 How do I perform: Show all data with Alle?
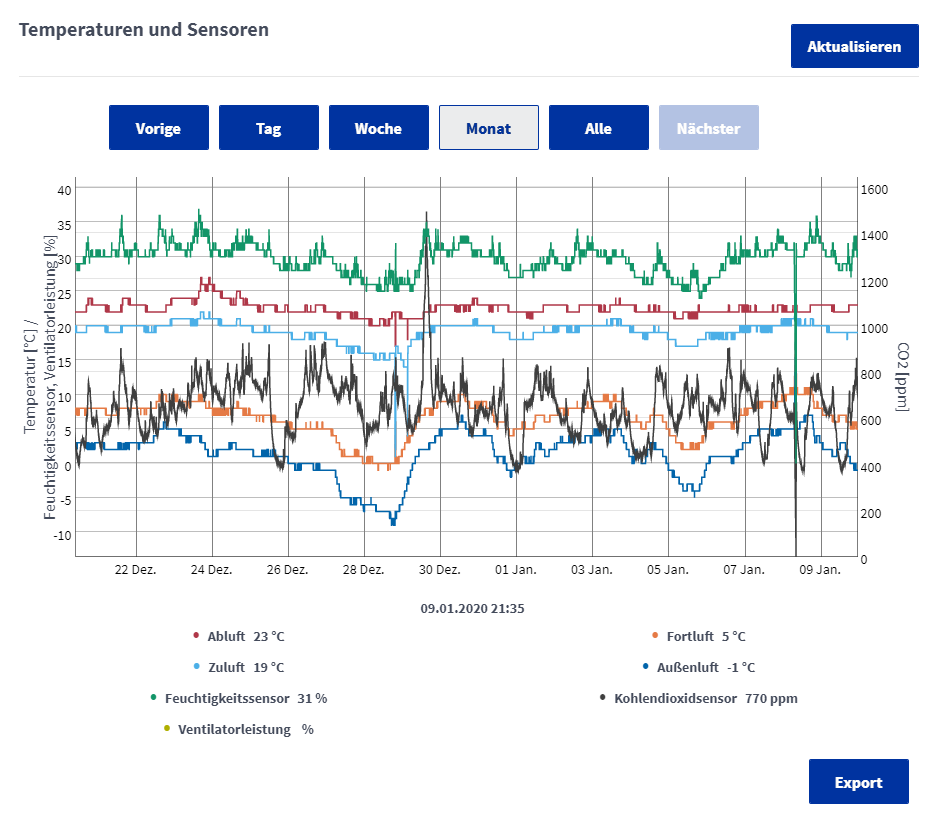[598, 128]
